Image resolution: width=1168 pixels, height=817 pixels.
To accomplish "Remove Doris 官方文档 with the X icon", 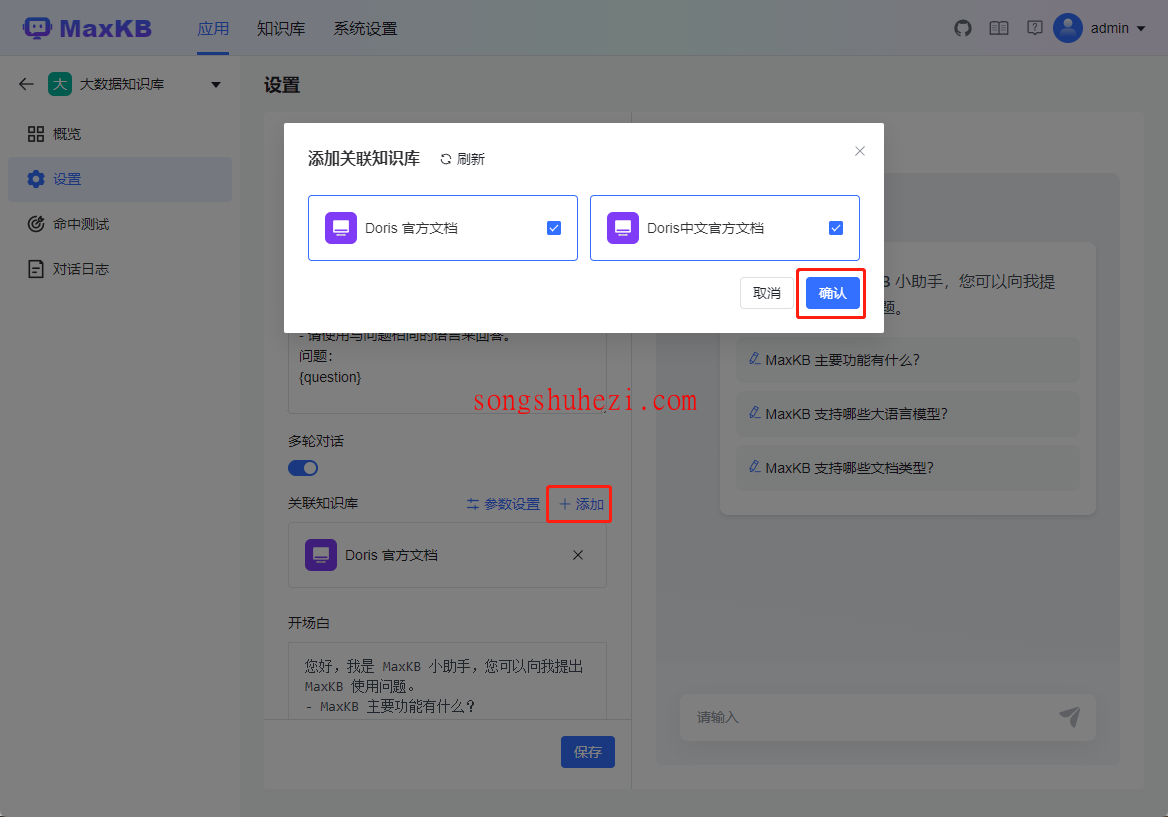I will [x=578, y=555].
